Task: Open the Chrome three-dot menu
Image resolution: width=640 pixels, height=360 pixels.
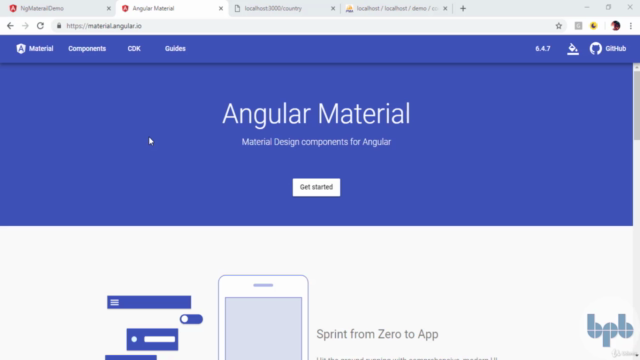Action: tap(631, 26)
